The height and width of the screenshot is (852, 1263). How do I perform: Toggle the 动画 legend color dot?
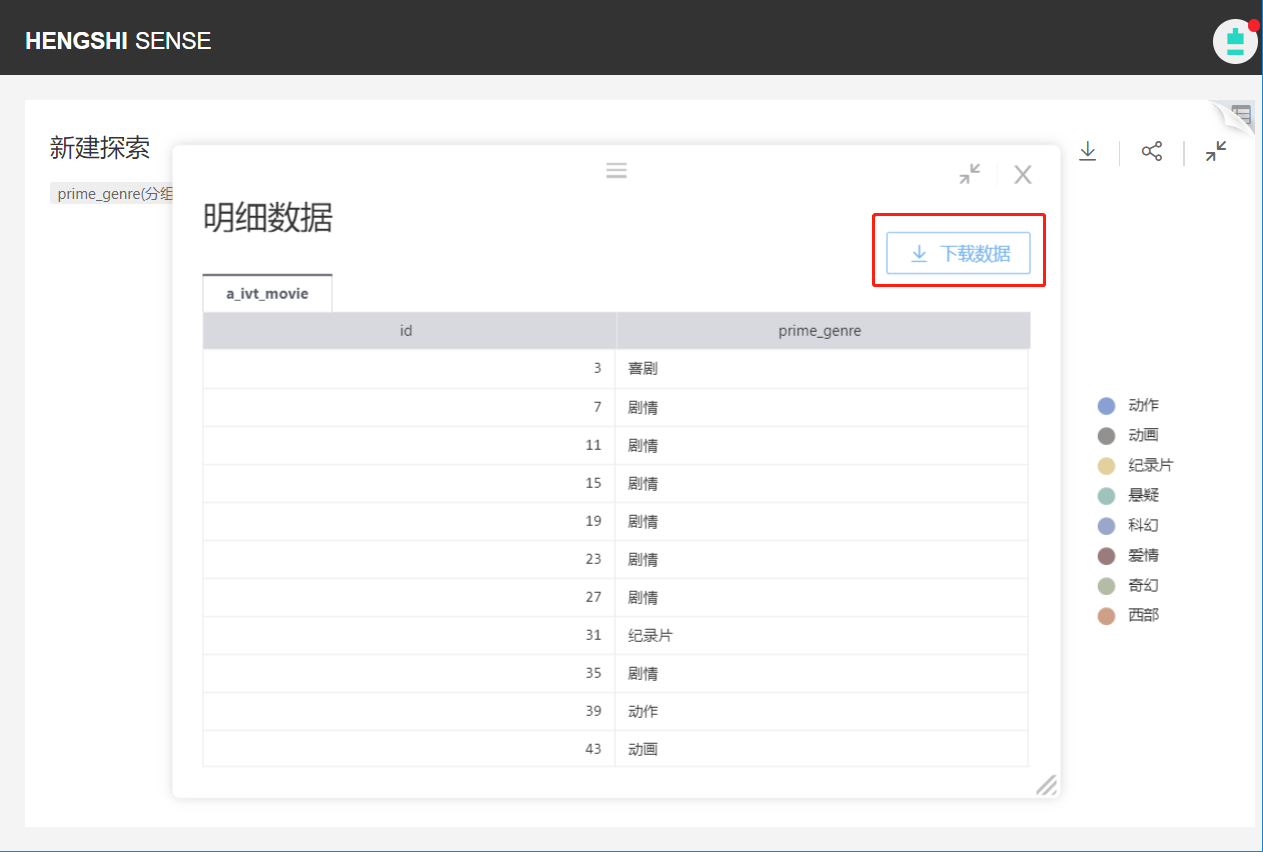1106,435
